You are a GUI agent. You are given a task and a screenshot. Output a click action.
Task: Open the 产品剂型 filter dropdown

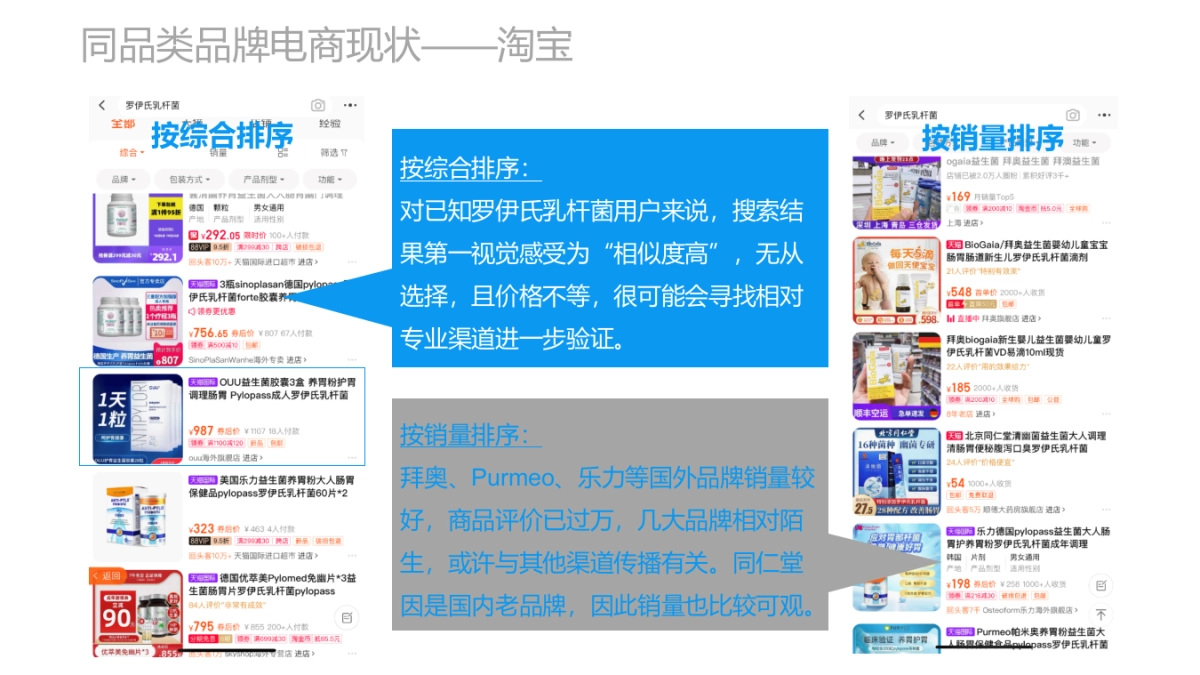(262, 179)
